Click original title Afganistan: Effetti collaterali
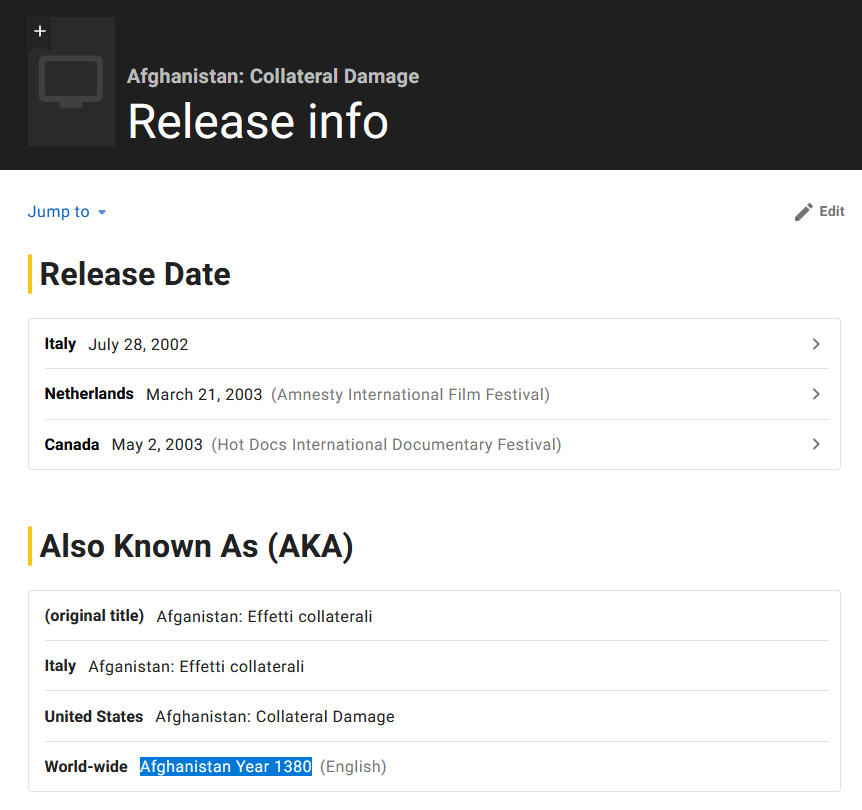The height and width of the screenshot is (810, 862). tap(264, 616)
